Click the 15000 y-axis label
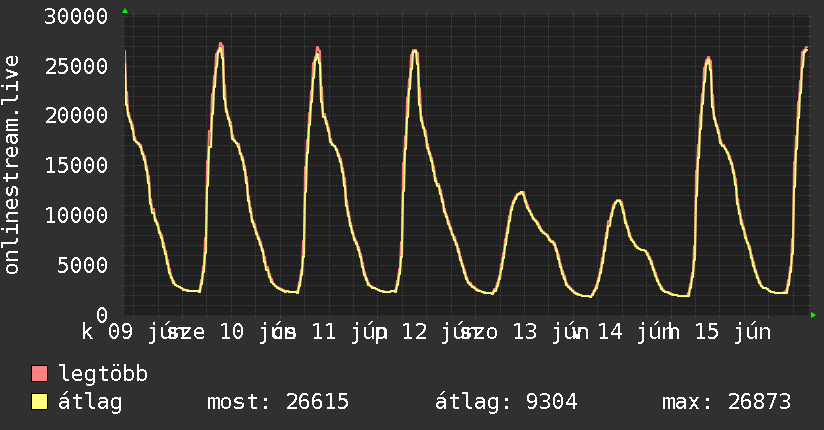This screenshot has width=824, height=430. (76, 166)
